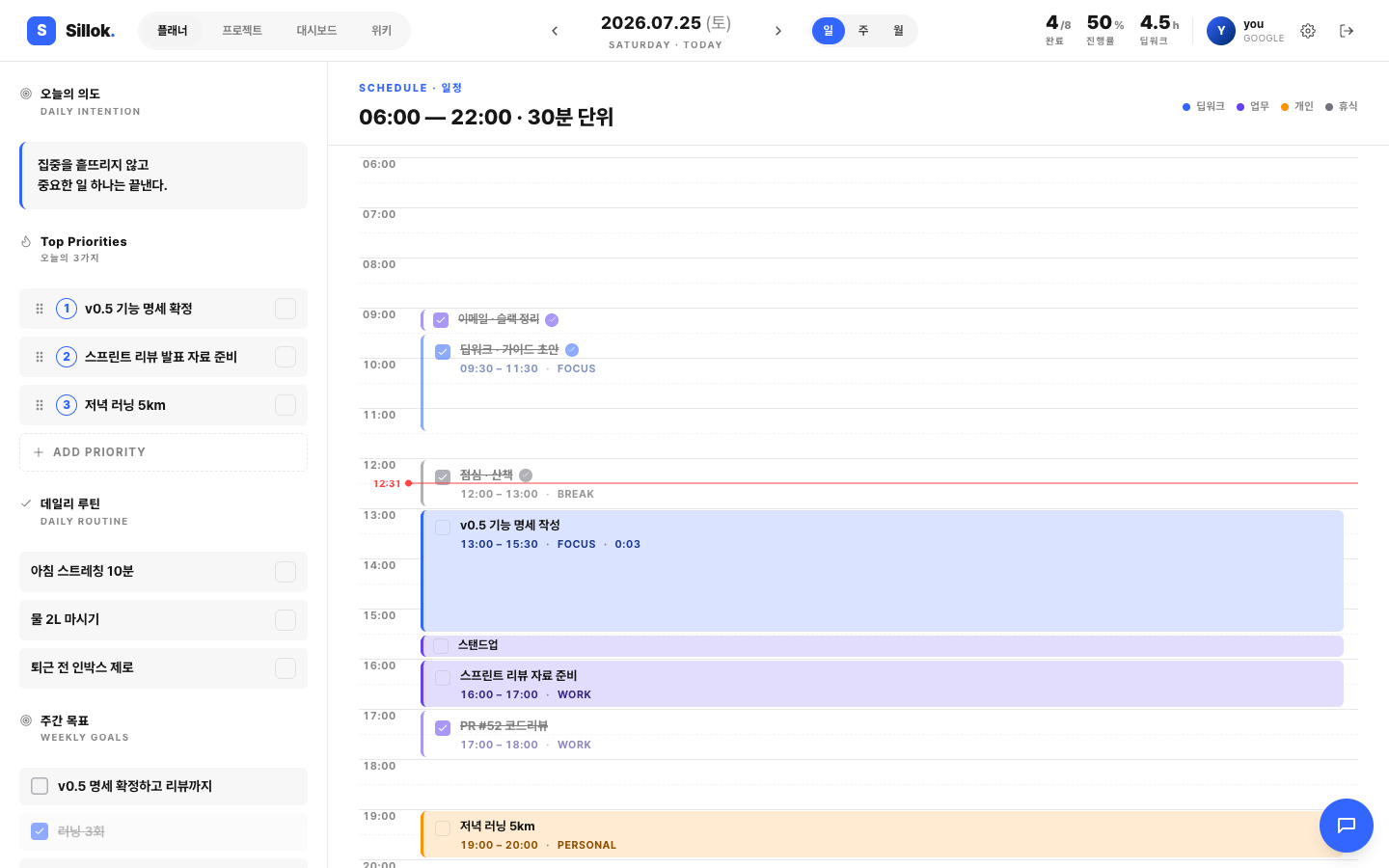The width and height of the screenshot is (1389, 868).
Task: Click the Top Priorities flame icon
Action: (26, 242)
